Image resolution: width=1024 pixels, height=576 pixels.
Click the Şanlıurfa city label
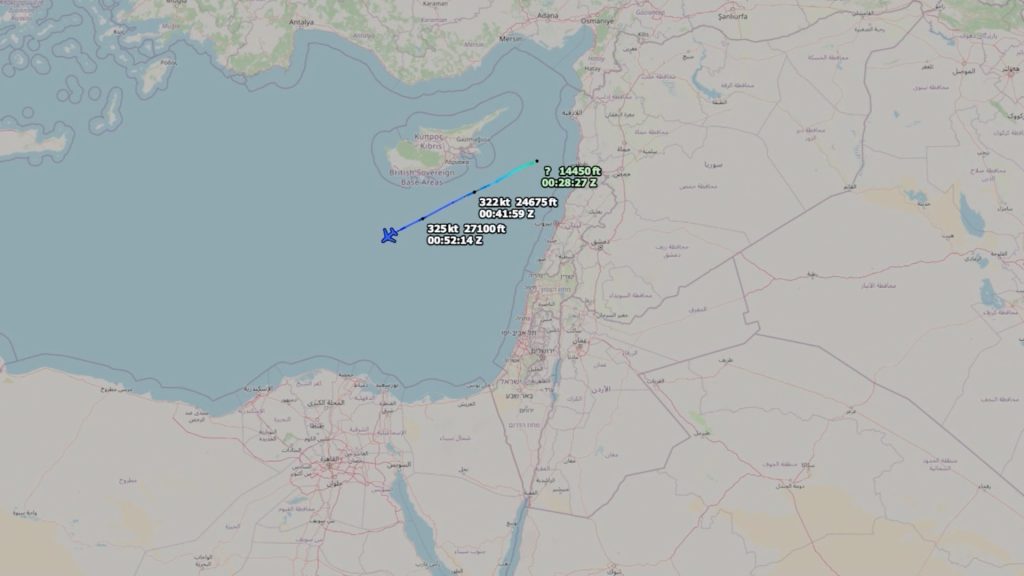[732, 16]
